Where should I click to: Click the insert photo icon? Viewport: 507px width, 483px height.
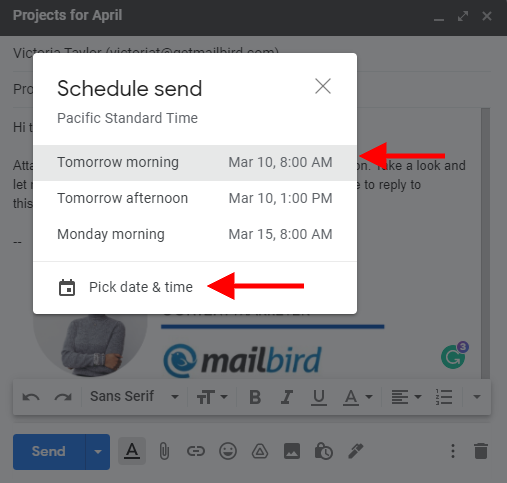point(292,451)
